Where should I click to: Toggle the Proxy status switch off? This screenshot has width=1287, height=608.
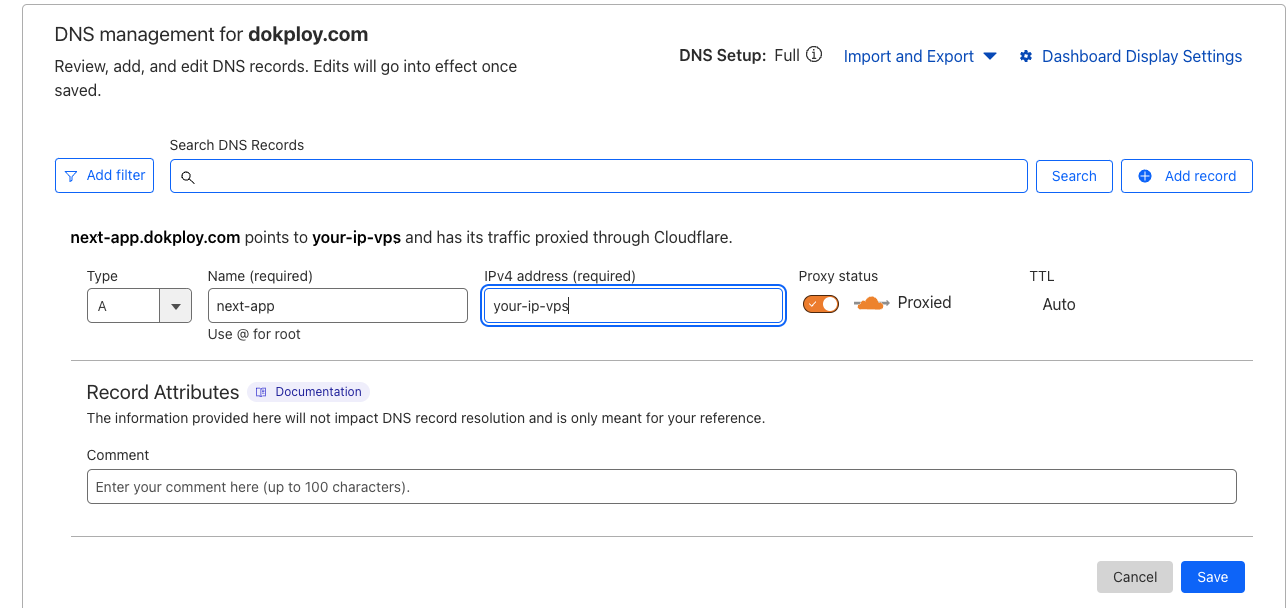(x=821, y=304)
